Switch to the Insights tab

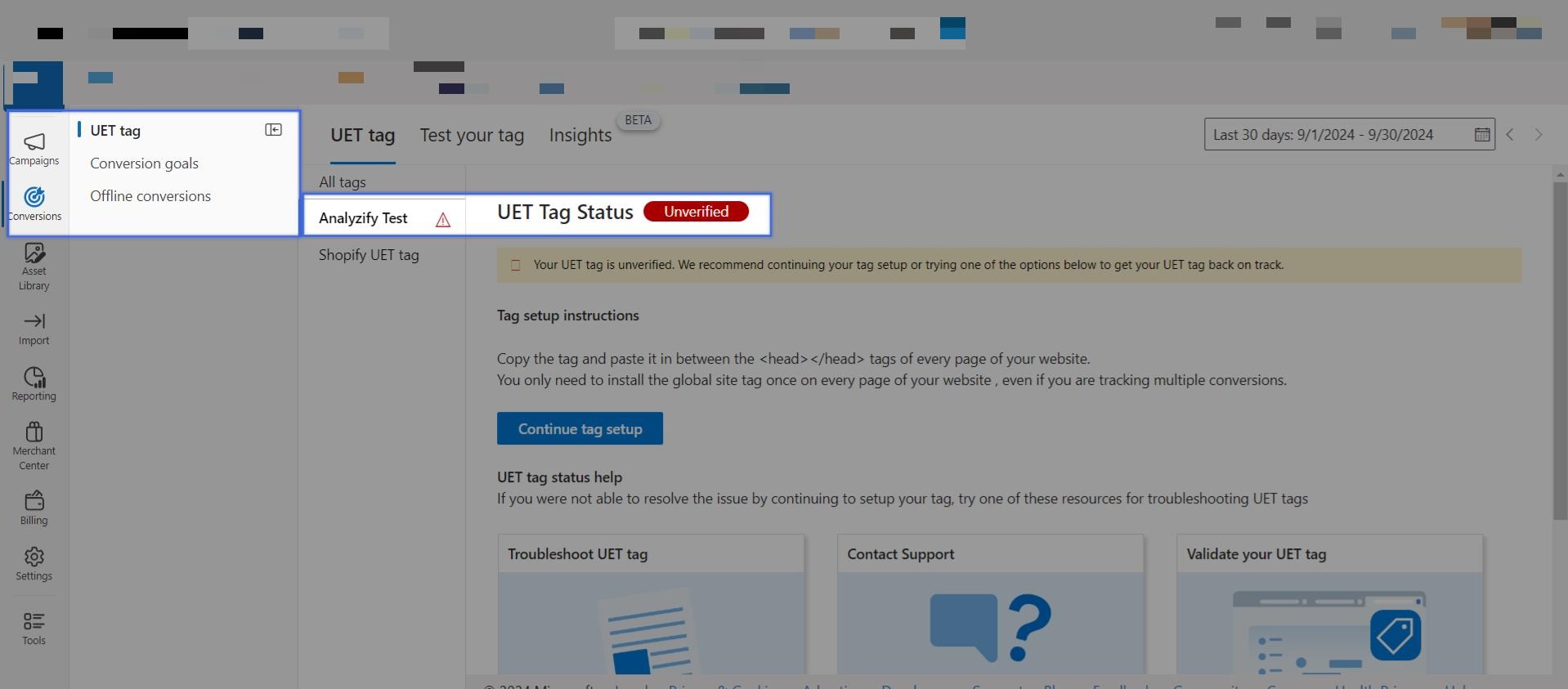580,135
